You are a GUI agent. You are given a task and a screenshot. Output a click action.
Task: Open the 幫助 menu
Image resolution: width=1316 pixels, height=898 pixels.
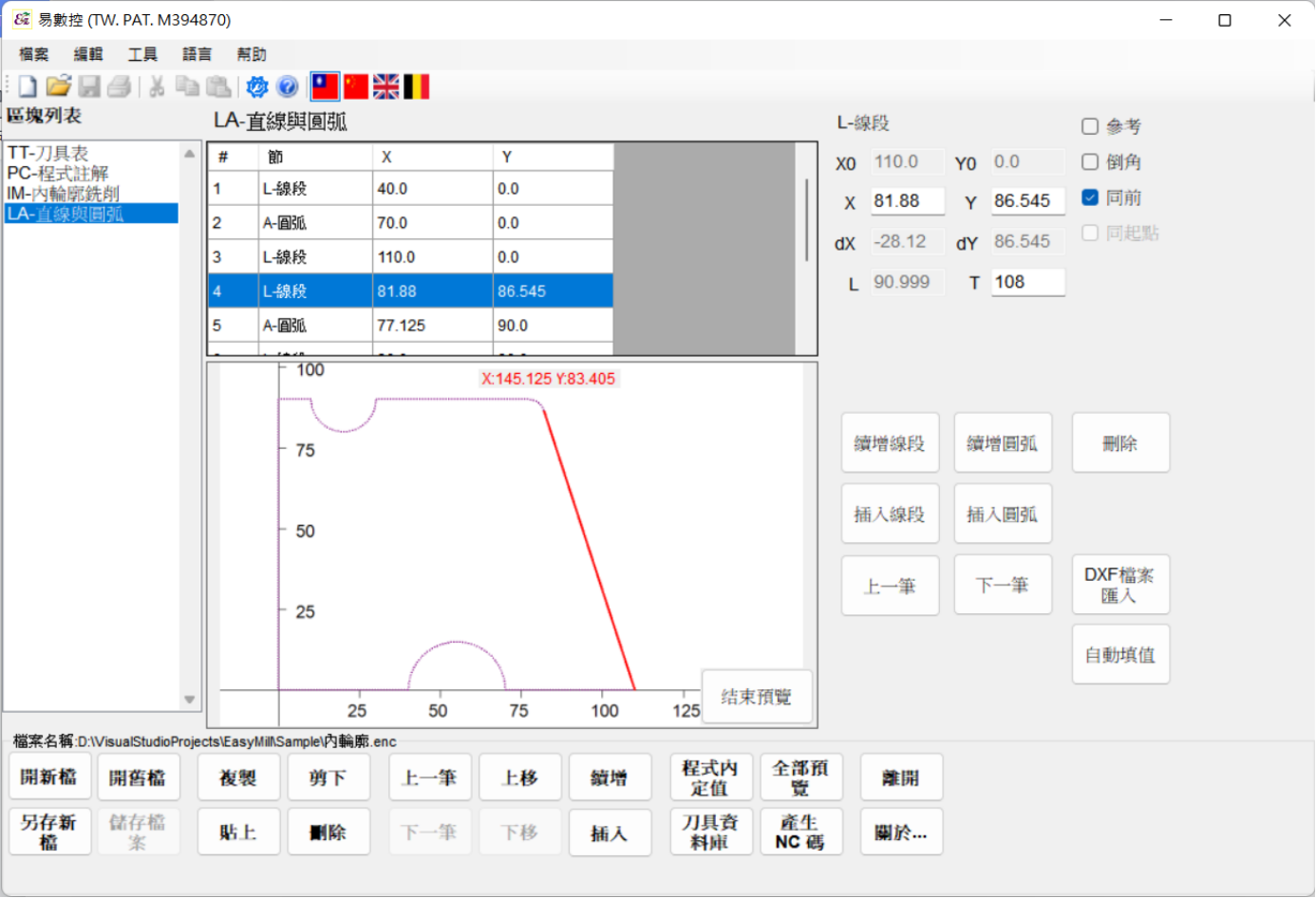point(251,55)
